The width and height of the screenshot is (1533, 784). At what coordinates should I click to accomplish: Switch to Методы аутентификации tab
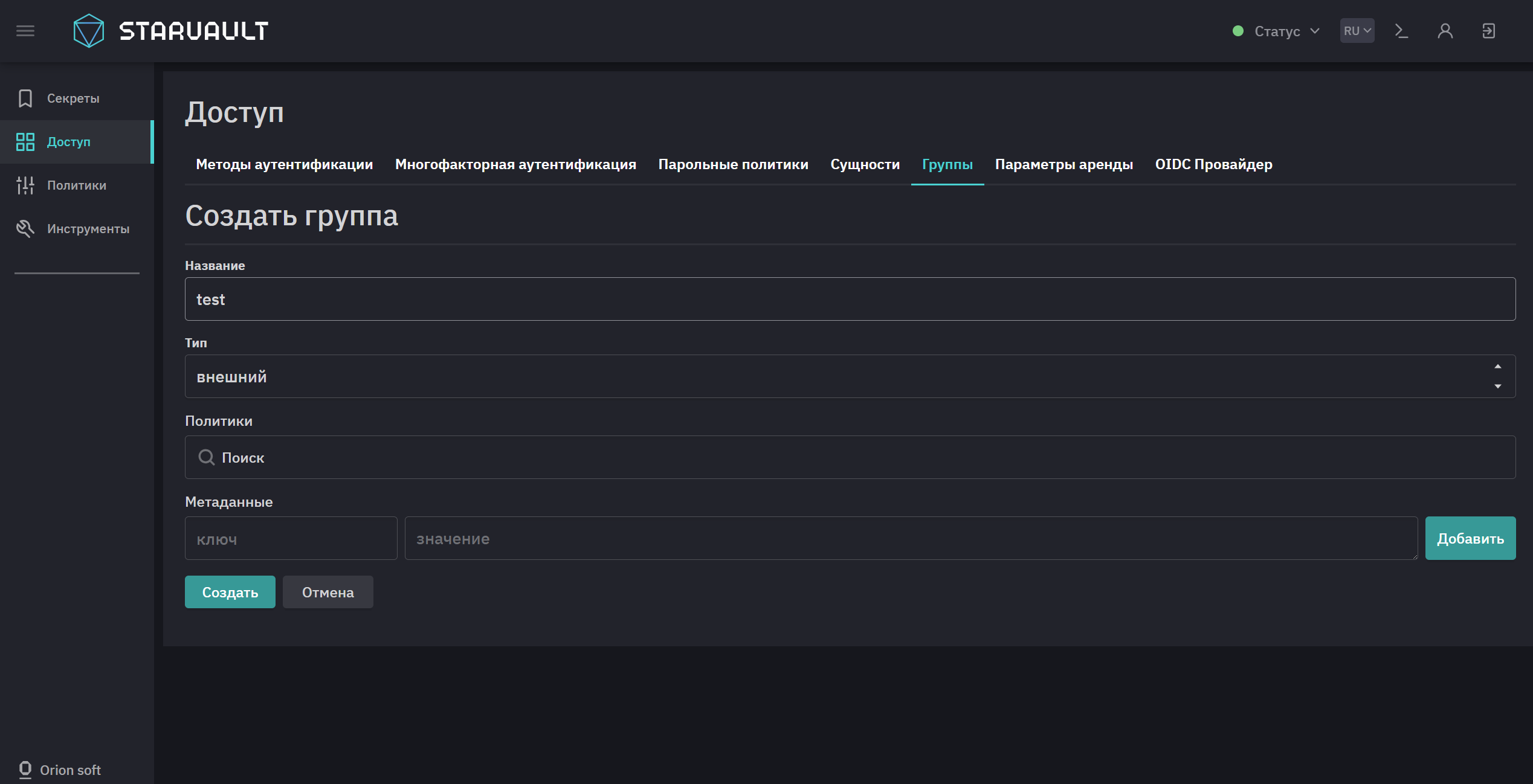click(285, 164)
